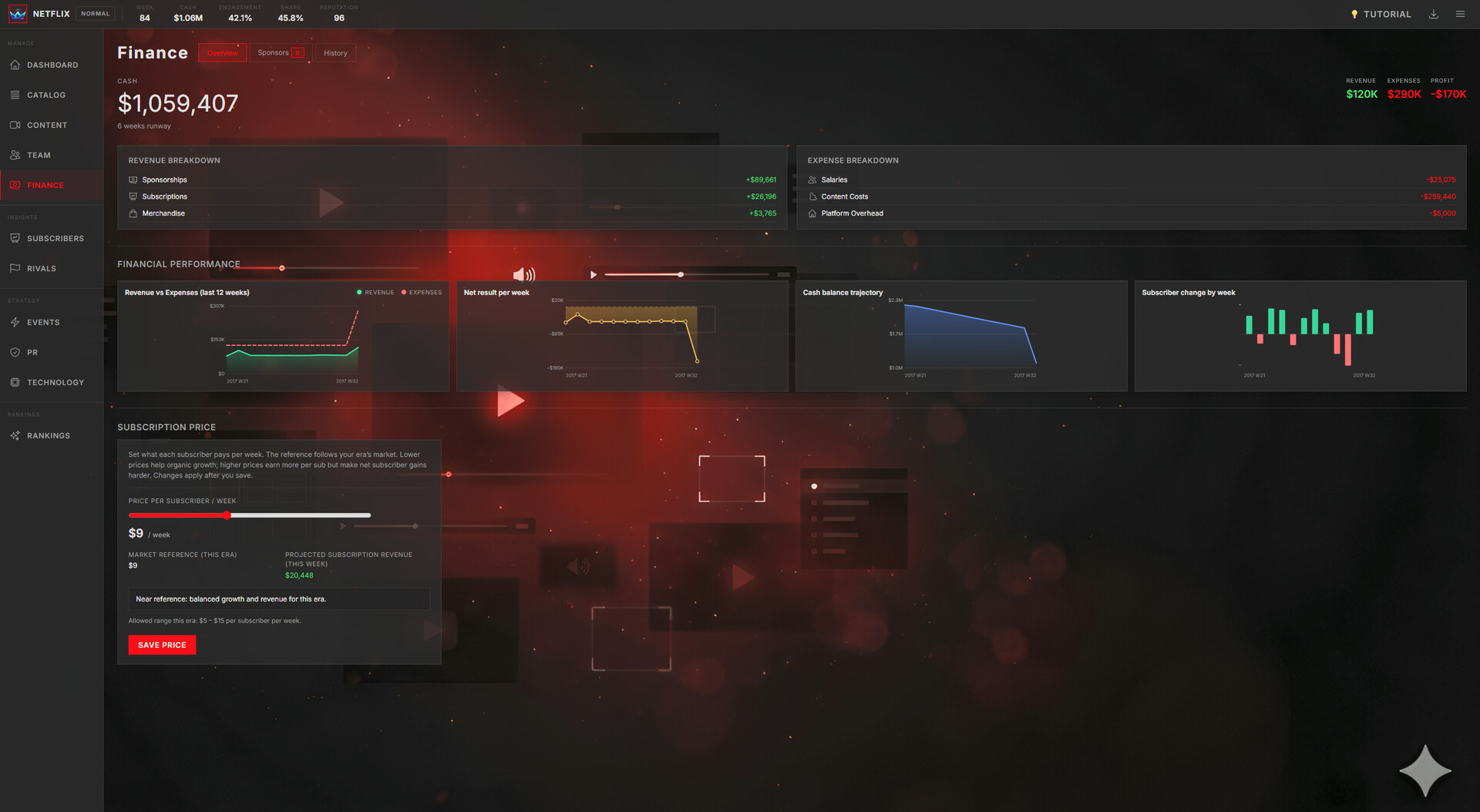Screen dimensions: 1480x812
Task: Open the Technology chip icon
Action: click(x=15, y=383)
